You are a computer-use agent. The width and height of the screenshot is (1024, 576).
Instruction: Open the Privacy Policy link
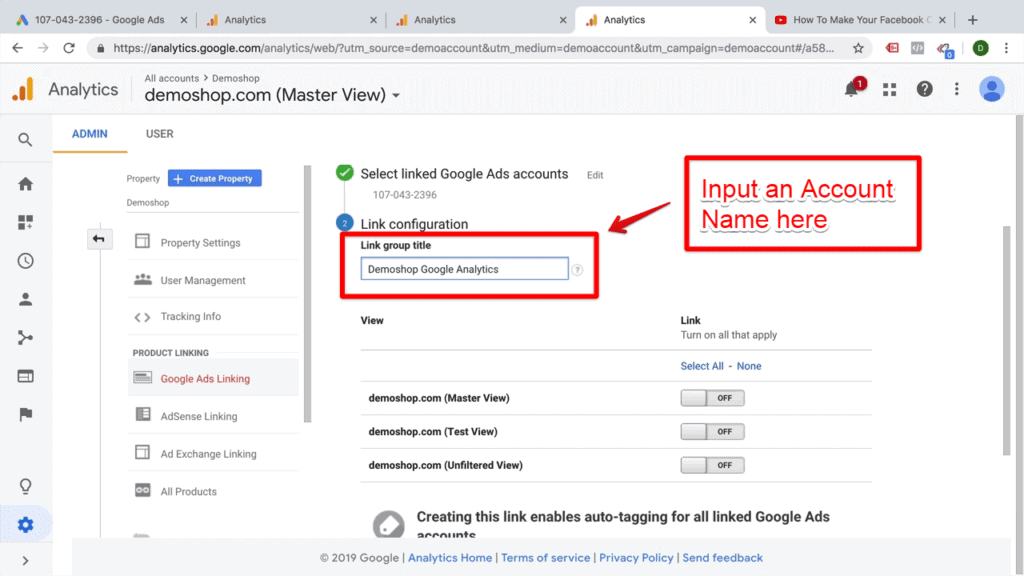pos(636,558)
